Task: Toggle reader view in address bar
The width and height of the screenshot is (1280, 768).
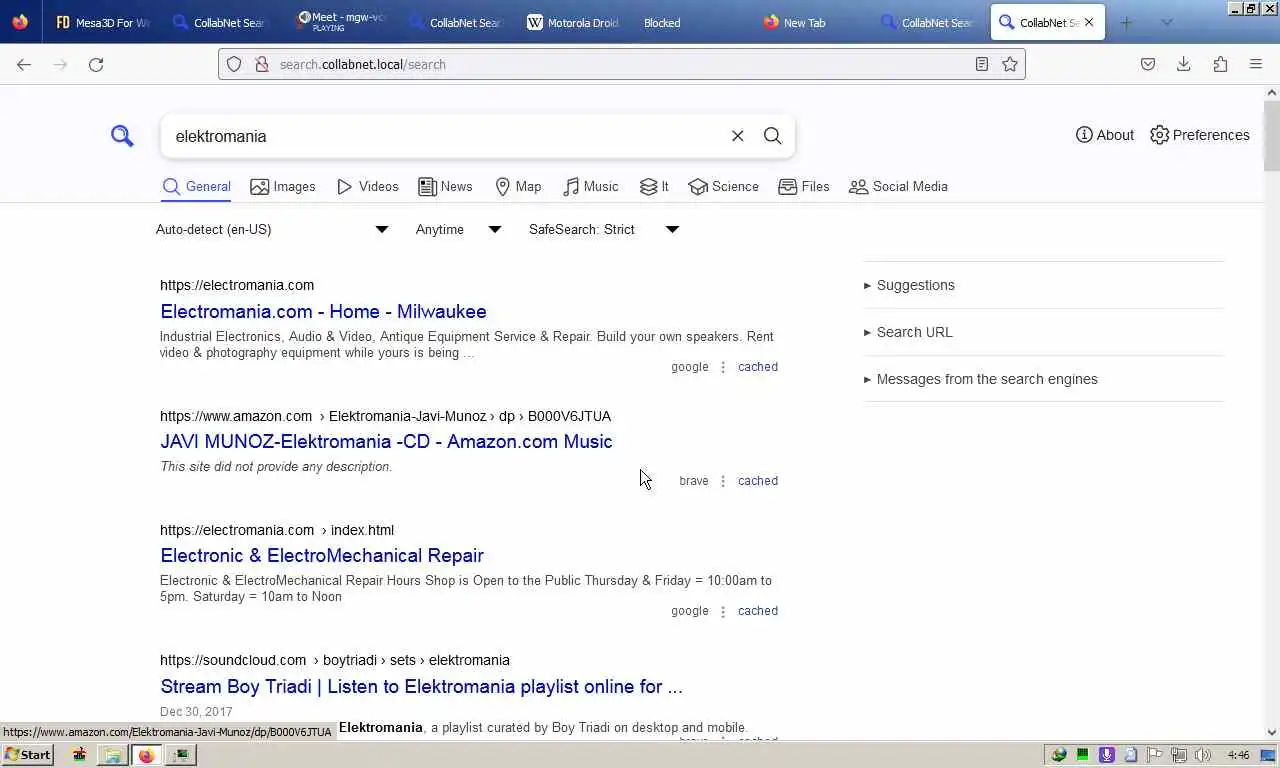Action: 982,64
